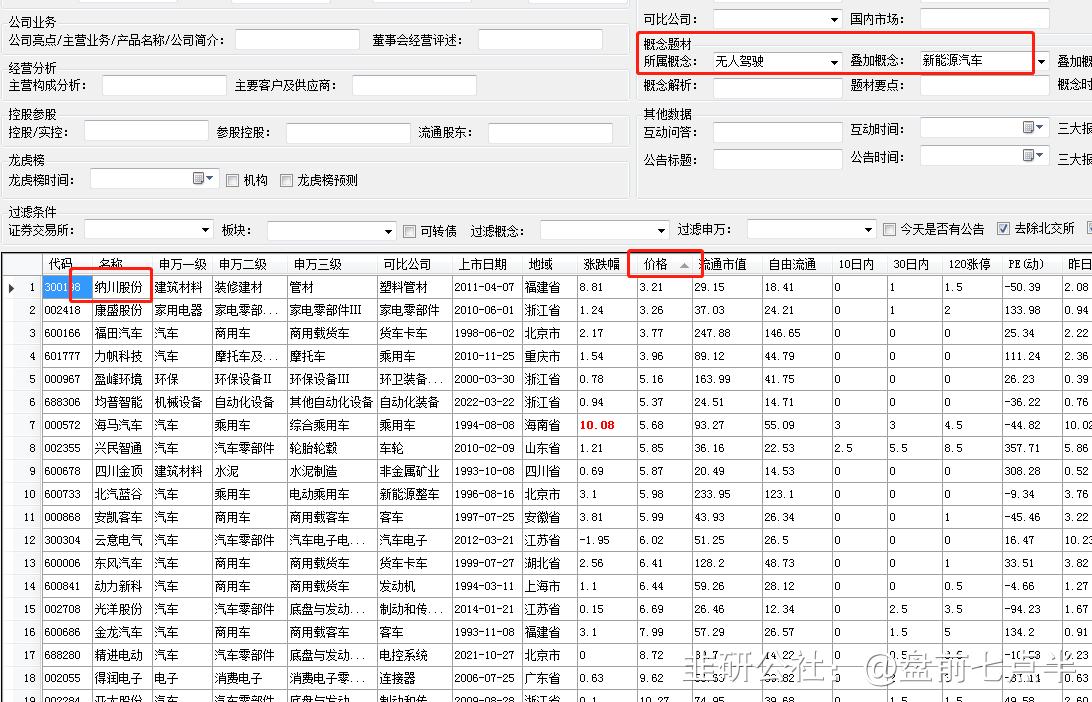1092x702 pixels.
Task: Expand the 证券交易所 dropdown
Action: (205, 231)
